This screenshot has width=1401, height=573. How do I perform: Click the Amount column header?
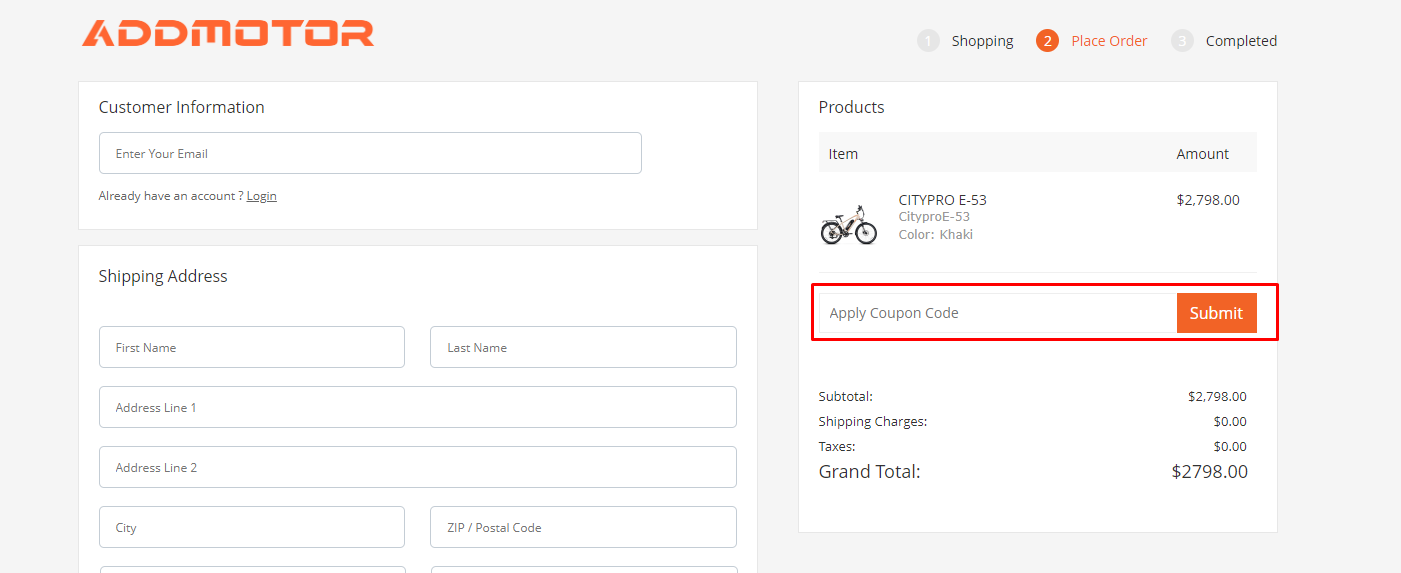[1202, 154]
